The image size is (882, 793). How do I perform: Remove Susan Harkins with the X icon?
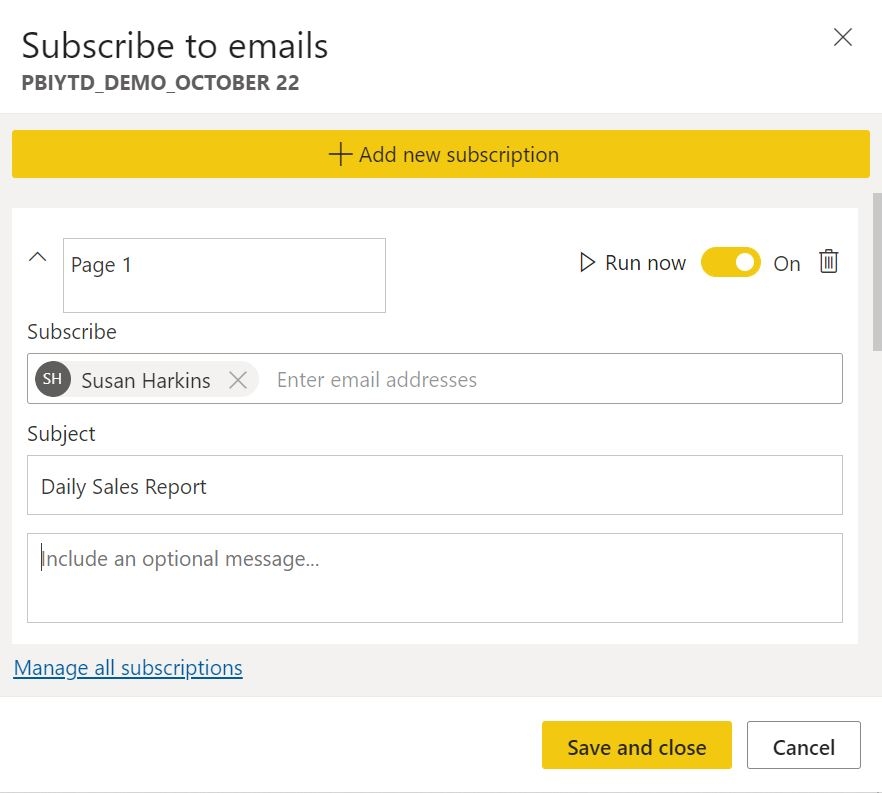click(238, 380)
